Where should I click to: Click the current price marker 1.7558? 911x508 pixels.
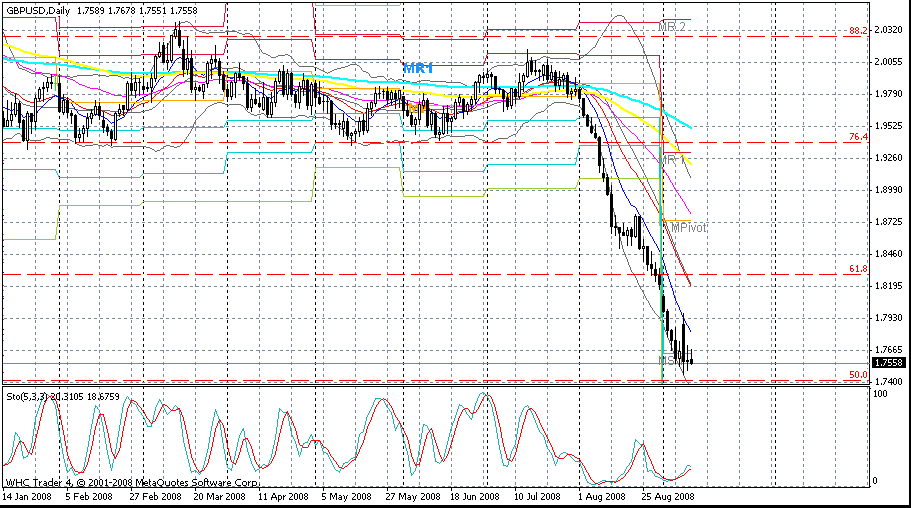(889, 362)
